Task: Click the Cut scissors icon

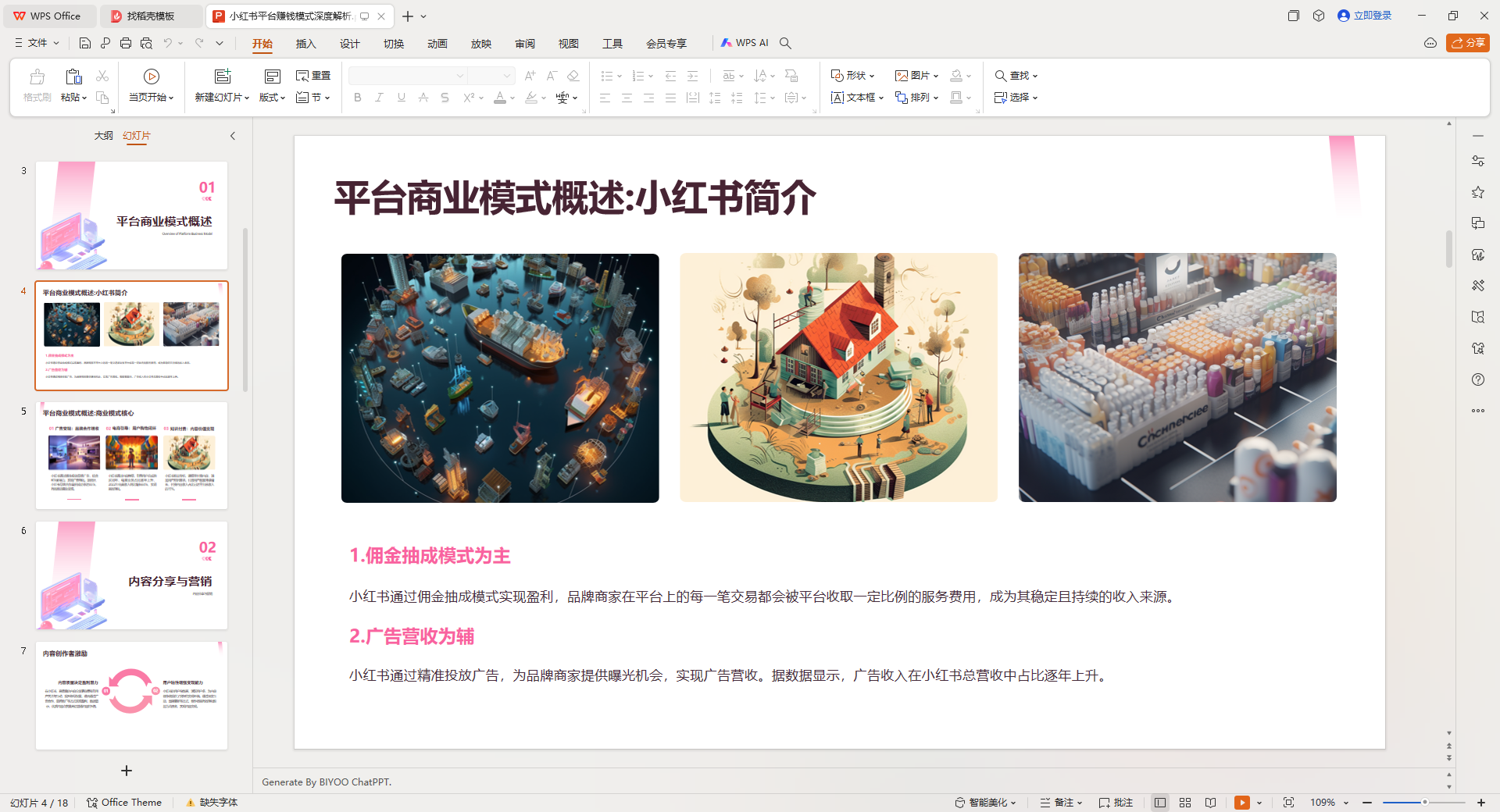Action: 102,76
